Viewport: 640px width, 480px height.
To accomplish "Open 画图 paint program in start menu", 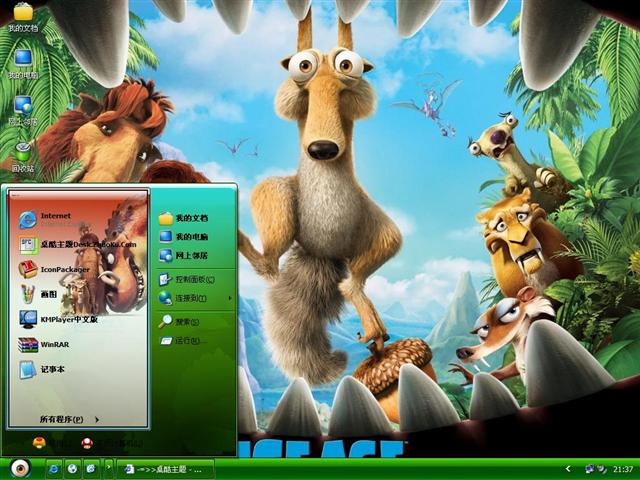I will (39, 294).
